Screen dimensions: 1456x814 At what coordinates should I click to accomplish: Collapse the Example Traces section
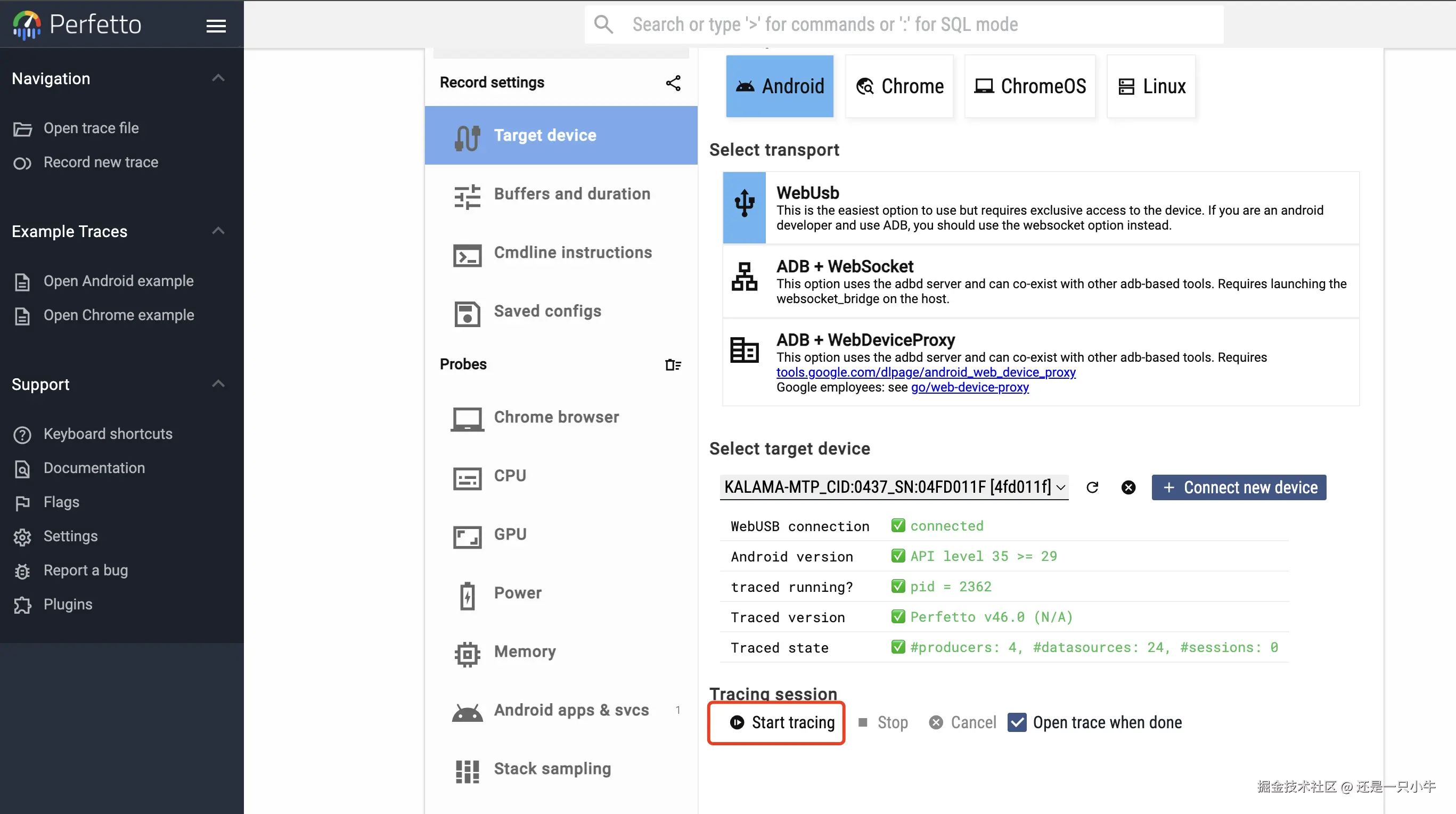[218, 231]
